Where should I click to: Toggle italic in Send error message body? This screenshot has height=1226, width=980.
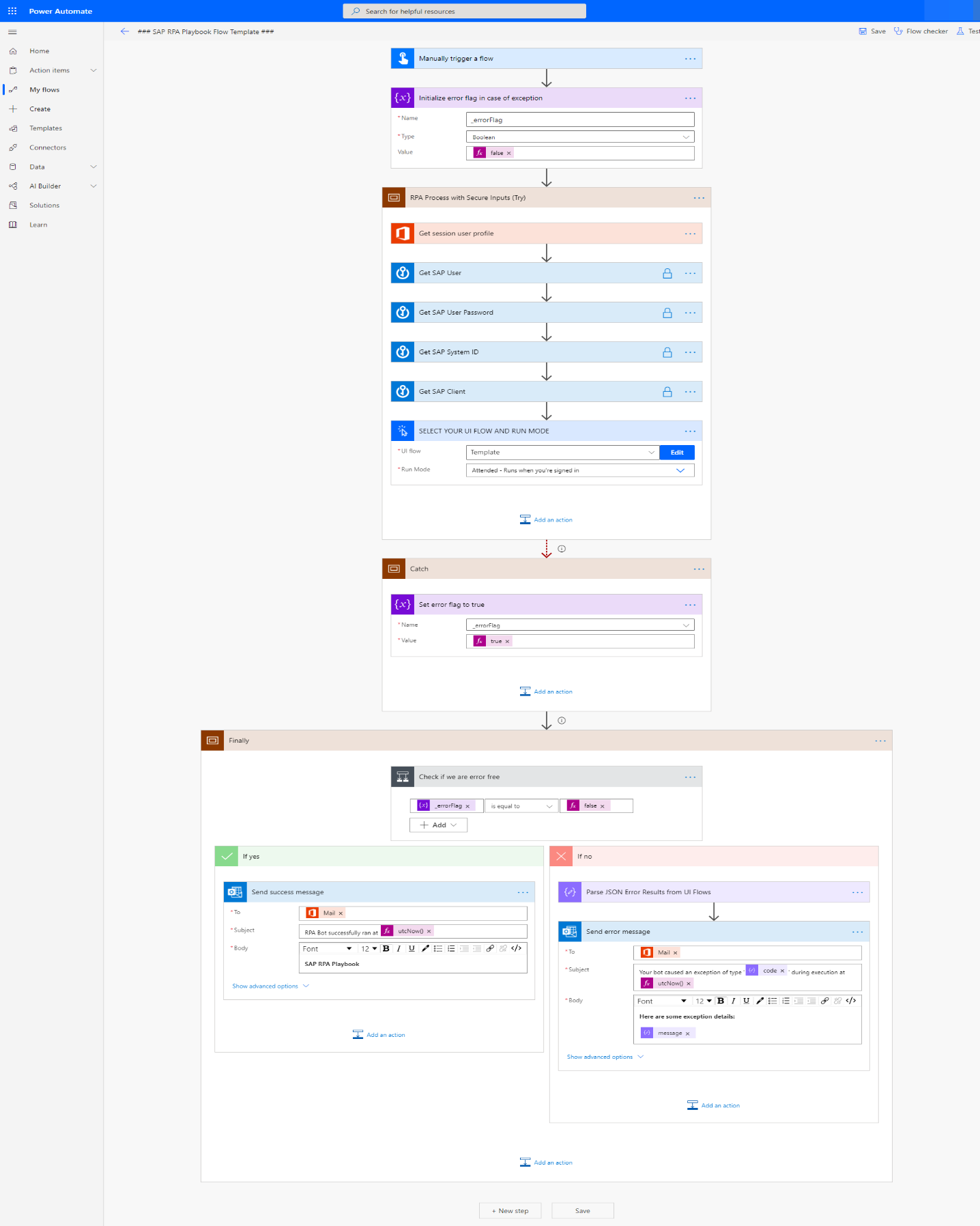pos(734,1001)
